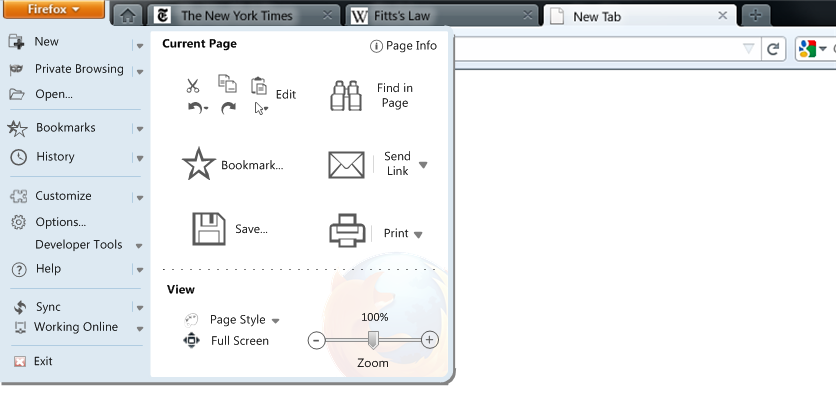Screen dimensions: 836x414
Task: Expand the Working Online submenu arrow
Action: (x=140, y=329)
